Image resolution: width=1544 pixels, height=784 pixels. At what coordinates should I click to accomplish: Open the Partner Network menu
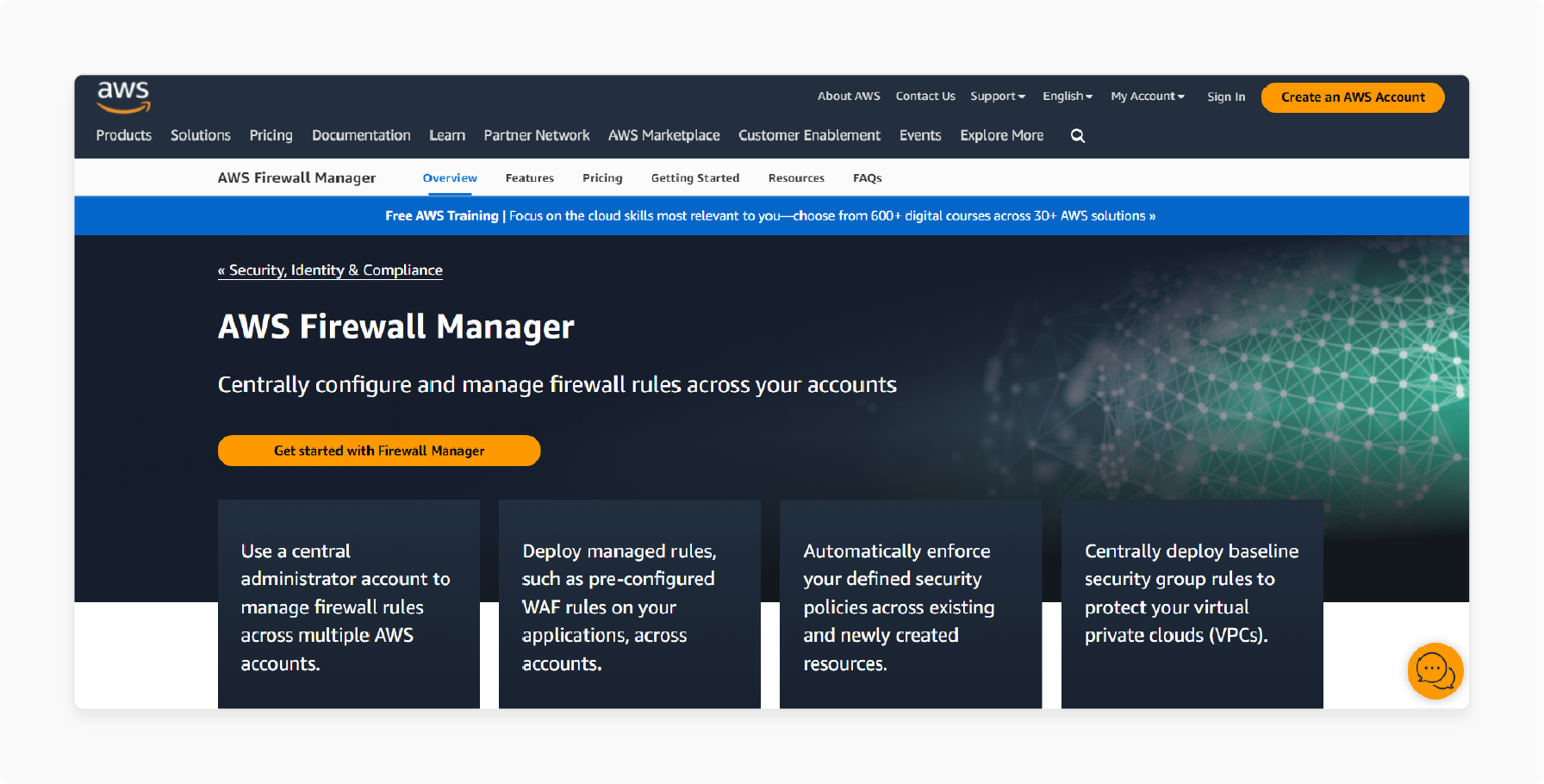537,135
